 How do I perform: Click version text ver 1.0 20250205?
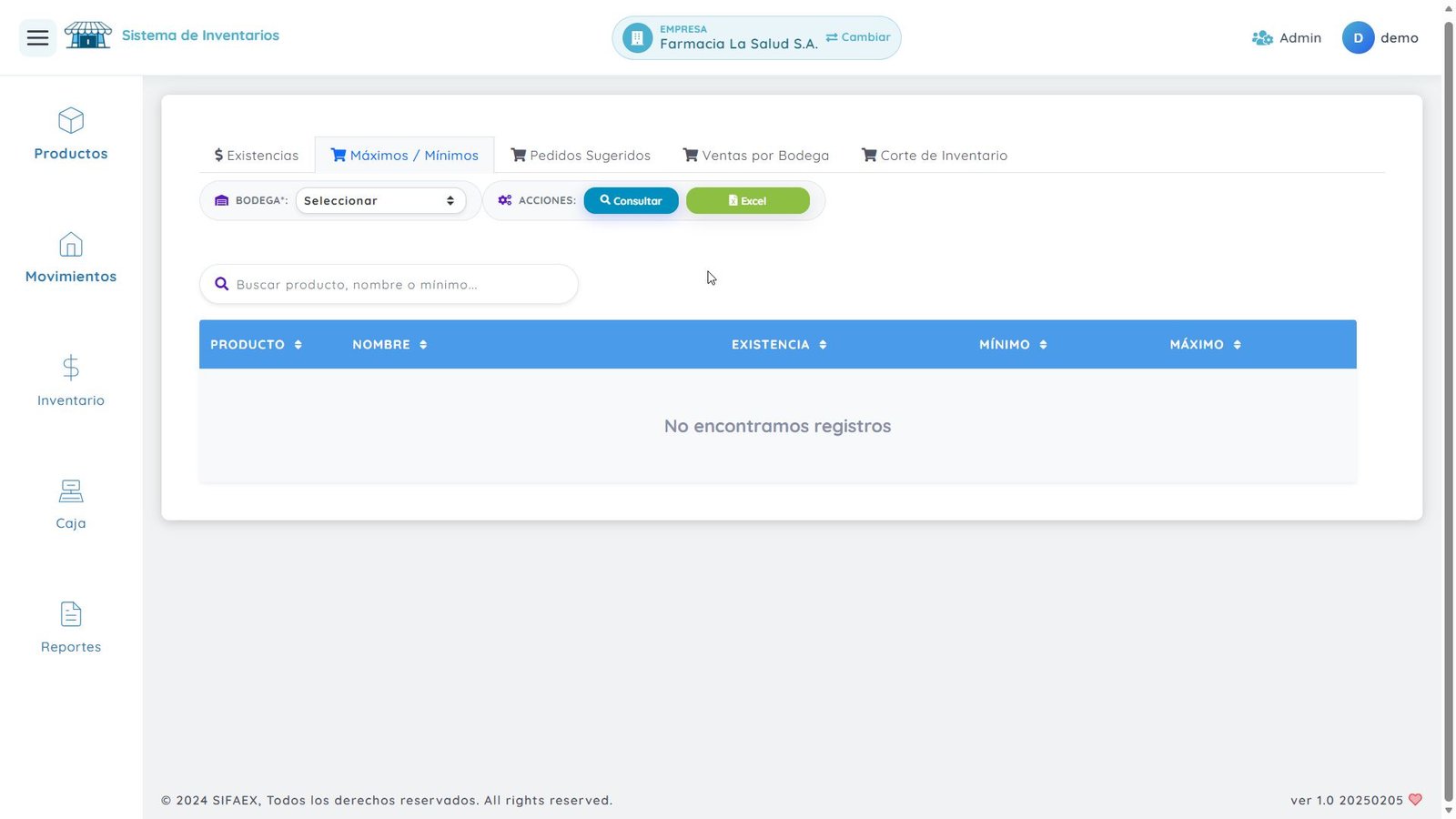pyautogui.click(x=1346, y=801)
